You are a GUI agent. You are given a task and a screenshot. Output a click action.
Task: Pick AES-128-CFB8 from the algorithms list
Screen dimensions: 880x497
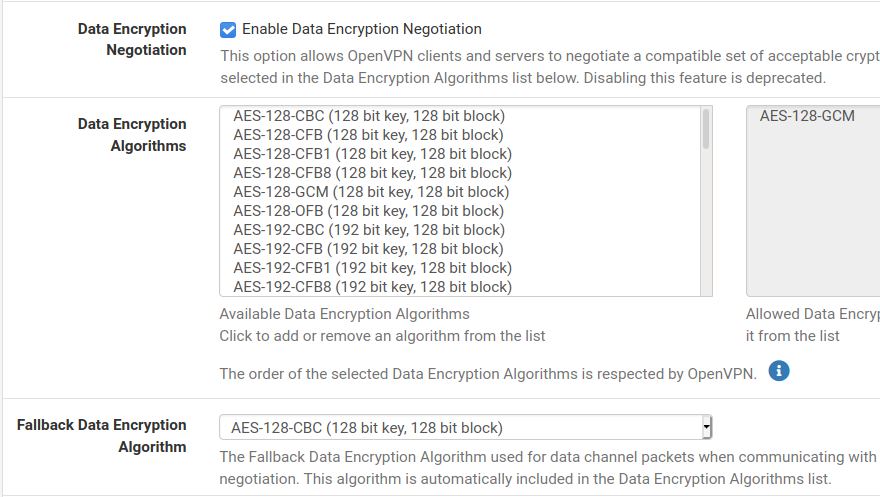372,173
